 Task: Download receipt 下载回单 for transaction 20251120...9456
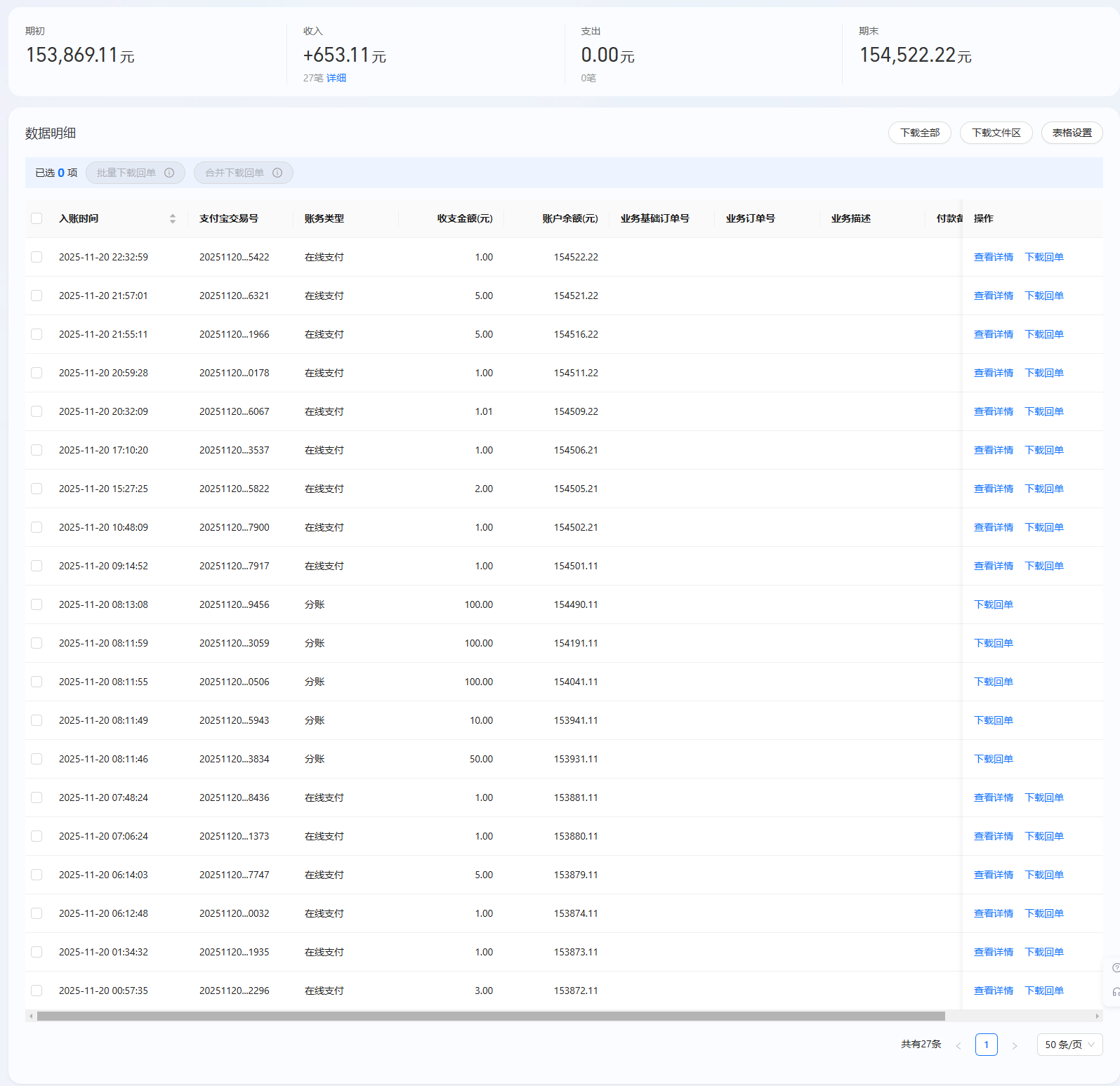pos(993,604)
